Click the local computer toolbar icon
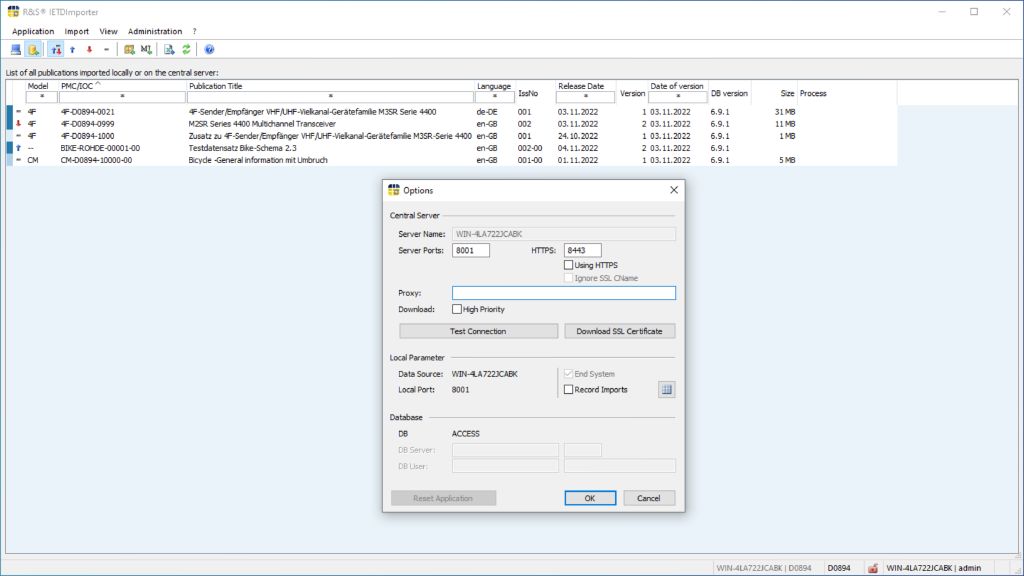 point(16,50)
